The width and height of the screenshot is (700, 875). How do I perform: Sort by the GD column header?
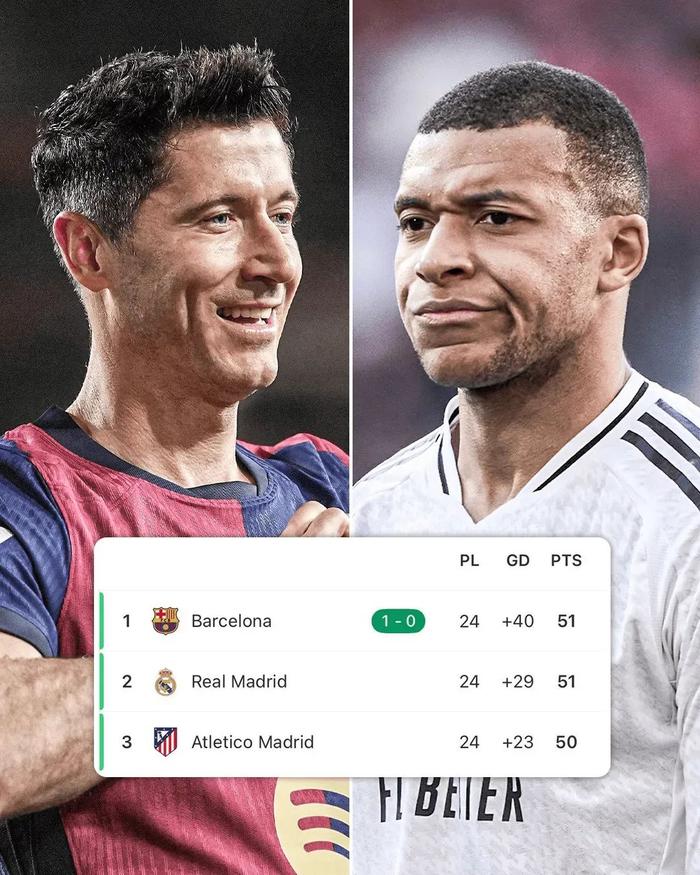pyautogui.click(x=518, y=560)
